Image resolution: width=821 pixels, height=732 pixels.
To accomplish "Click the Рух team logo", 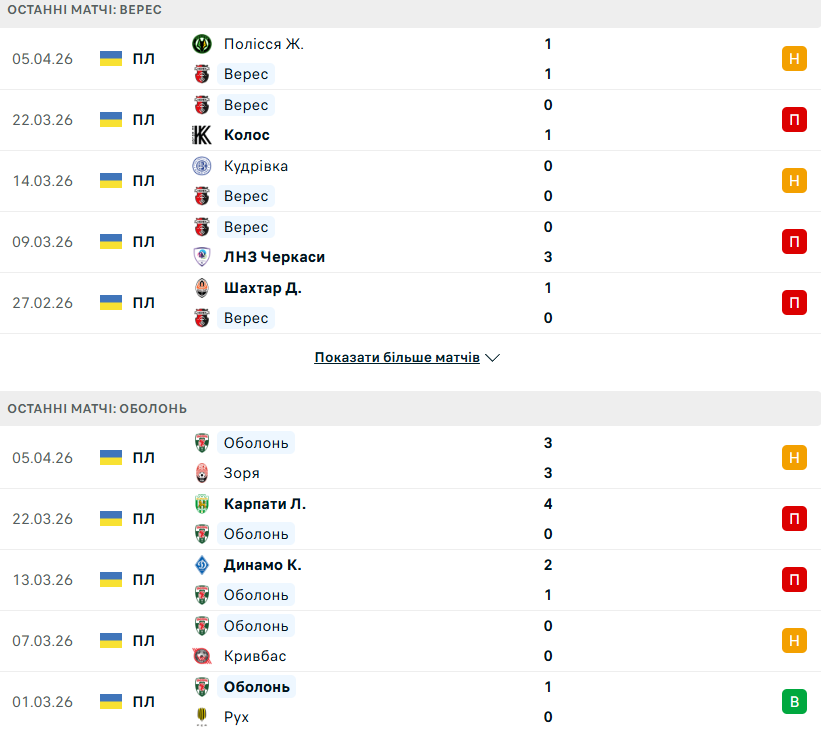I will [202, 717].
